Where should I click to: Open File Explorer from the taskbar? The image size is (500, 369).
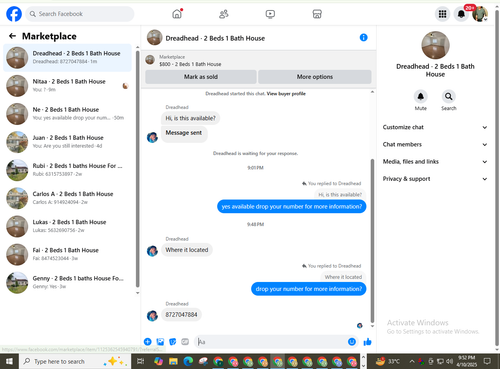coord(173,361)
